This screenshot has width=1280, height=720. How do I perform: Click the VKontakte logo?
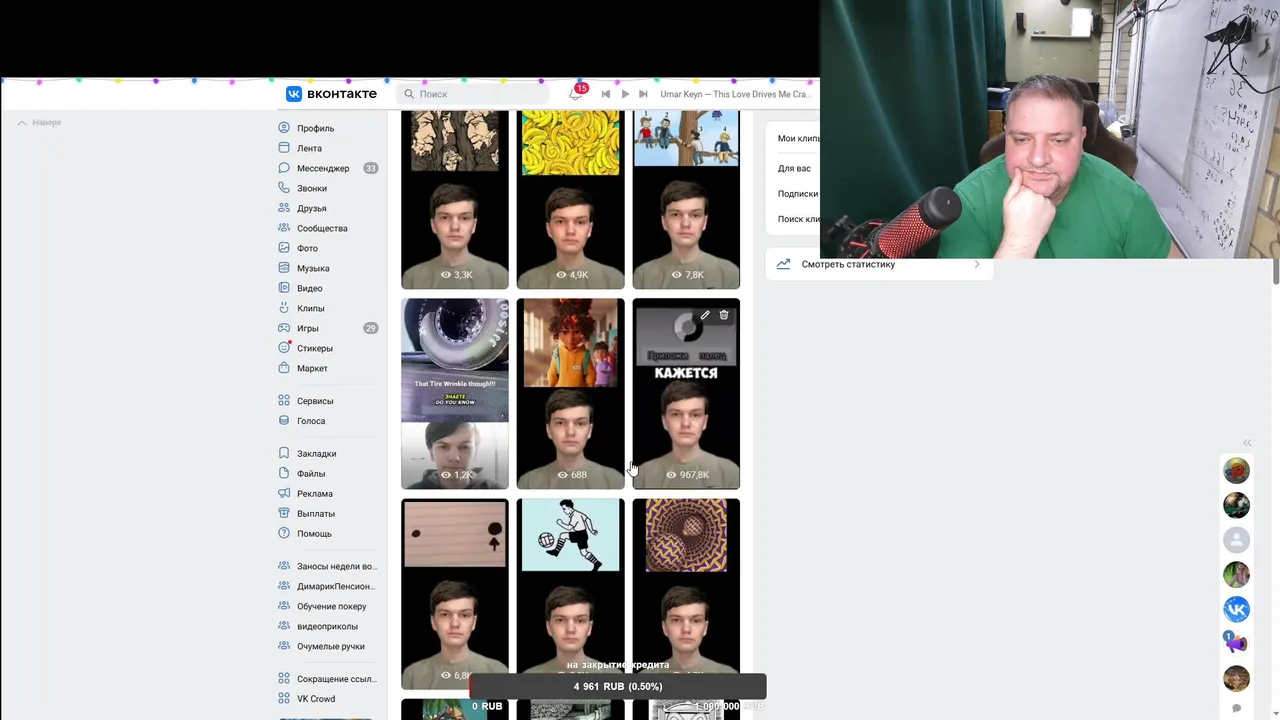[331, 94]
